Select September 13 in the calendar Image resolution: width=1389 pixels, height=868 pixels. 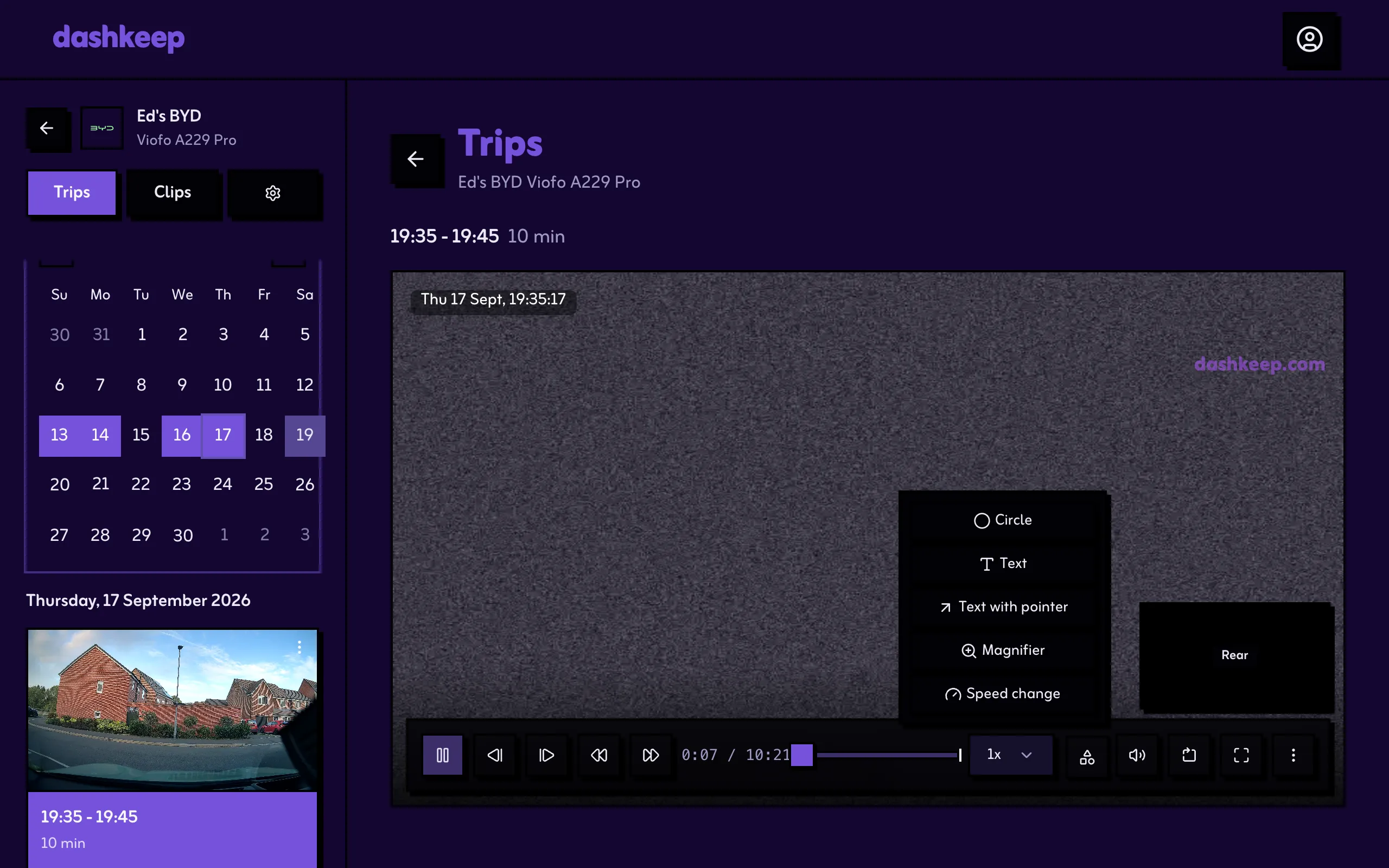(x=59, y=435)
